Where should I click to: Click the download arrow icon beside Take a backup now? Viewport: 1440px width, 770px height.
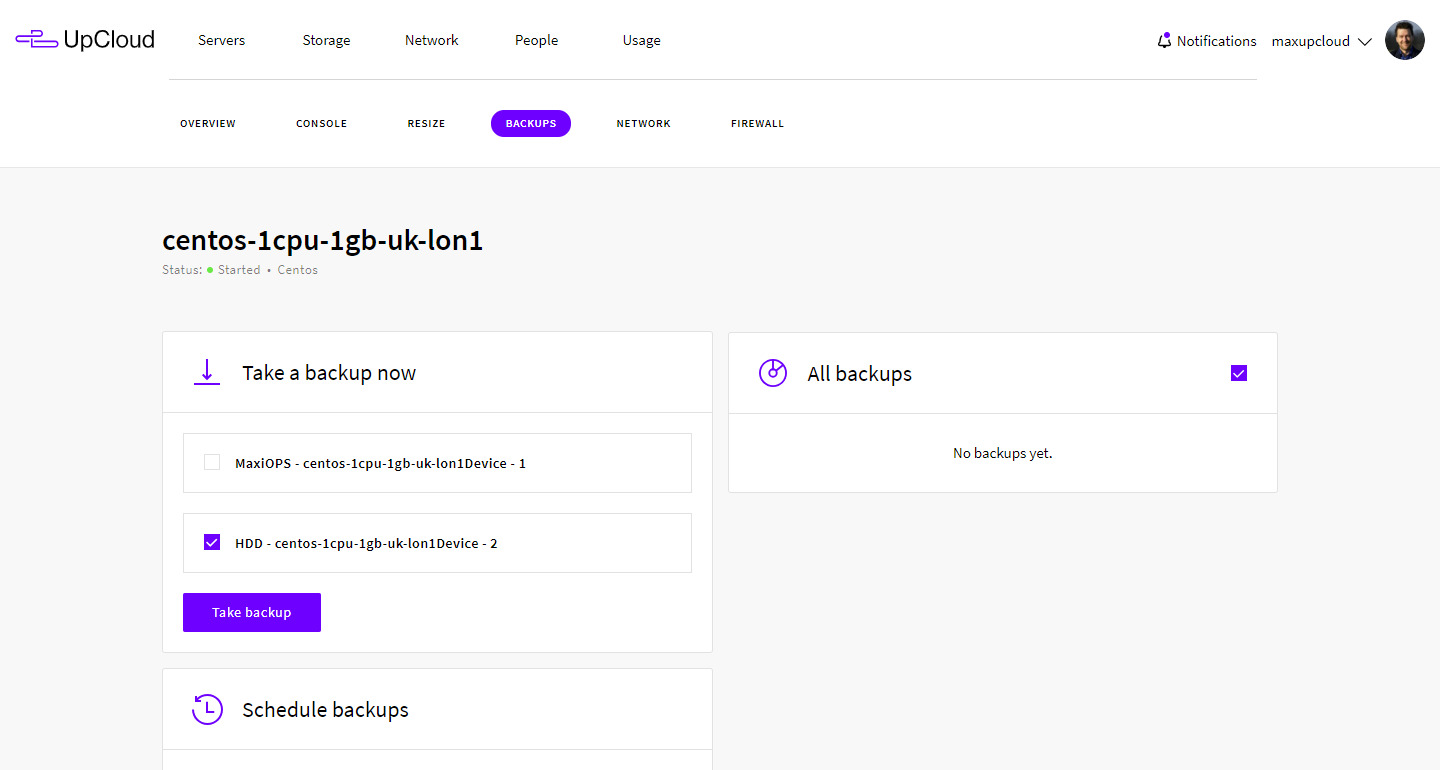[207, 373]
